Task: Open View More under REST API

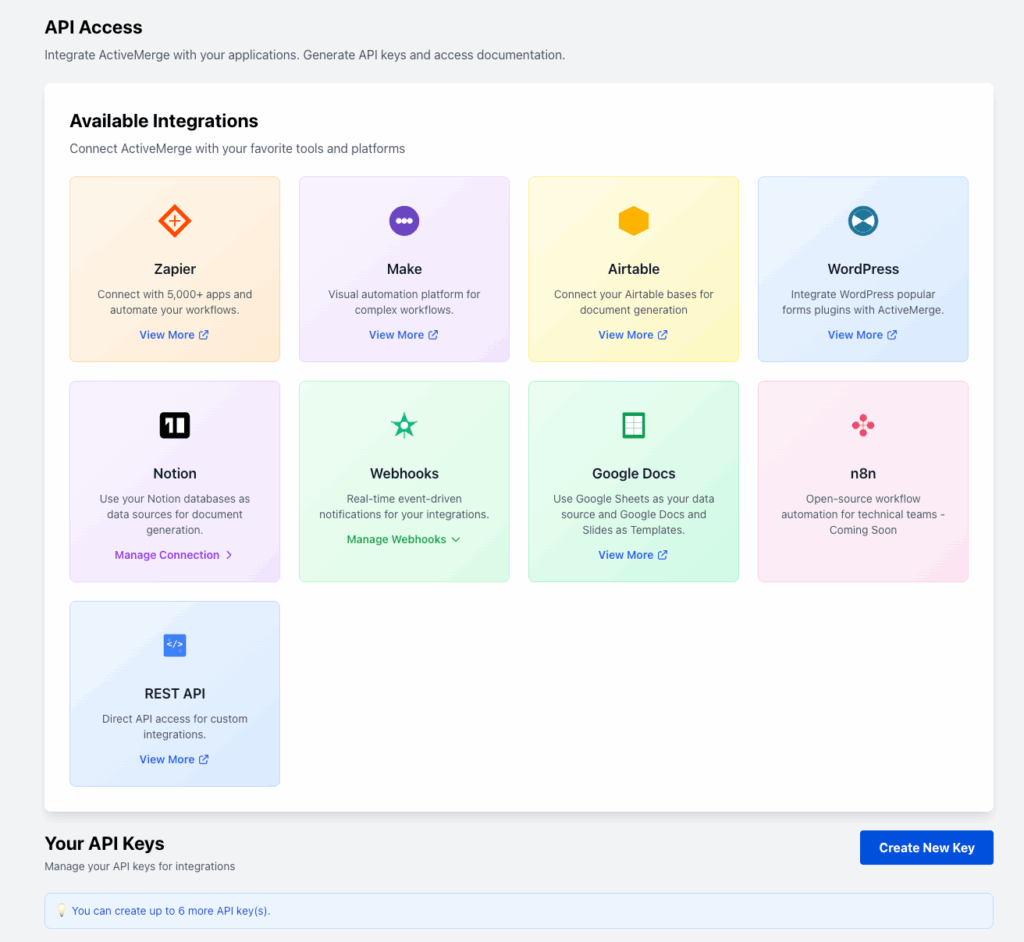Action: (x=174, y=759)
